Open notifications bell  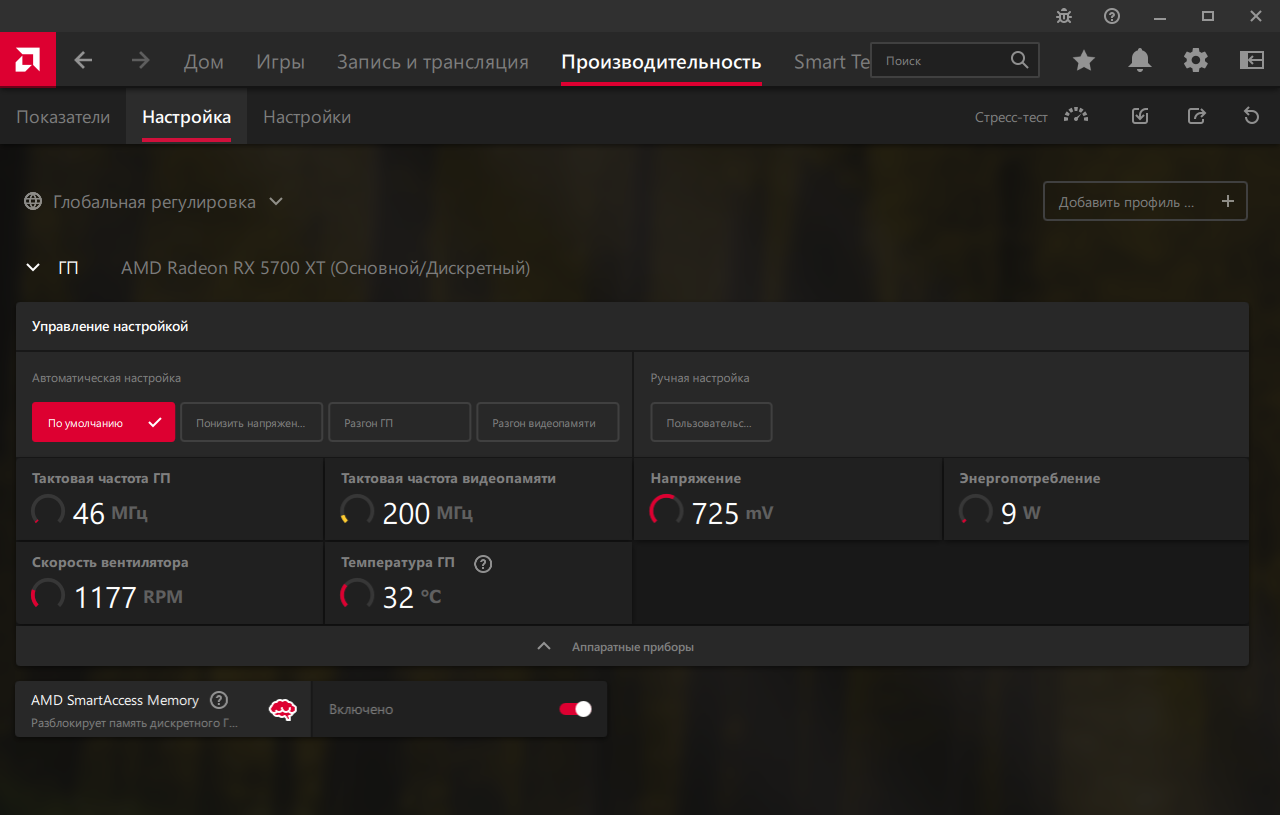point(1140,61)
